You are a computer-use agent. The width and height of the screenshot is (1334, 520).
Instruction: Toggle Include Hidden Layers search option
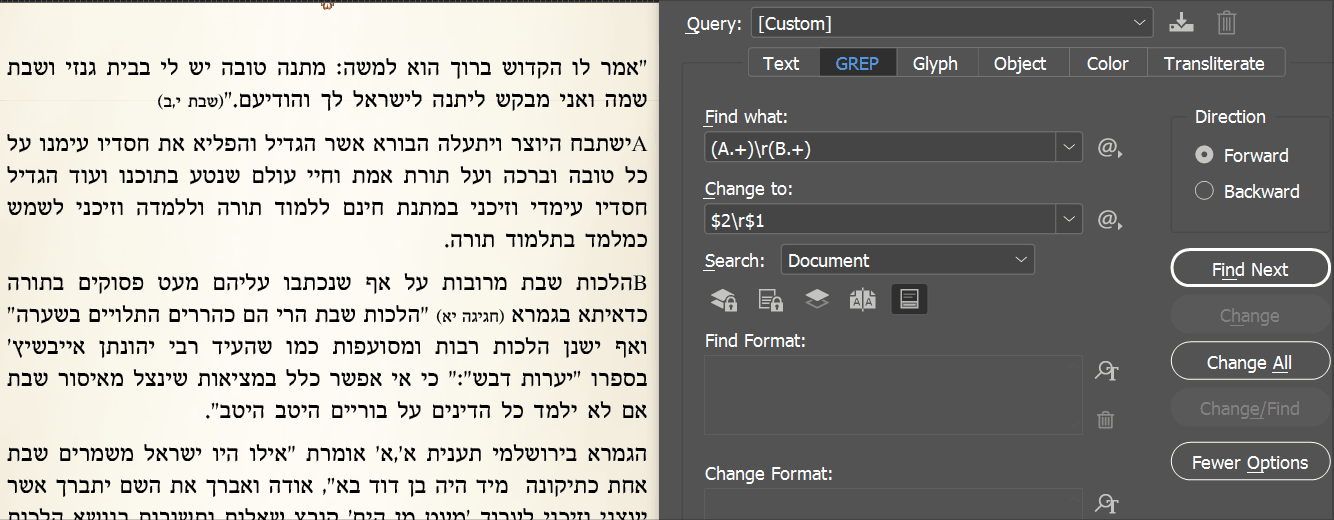[817, 299]
